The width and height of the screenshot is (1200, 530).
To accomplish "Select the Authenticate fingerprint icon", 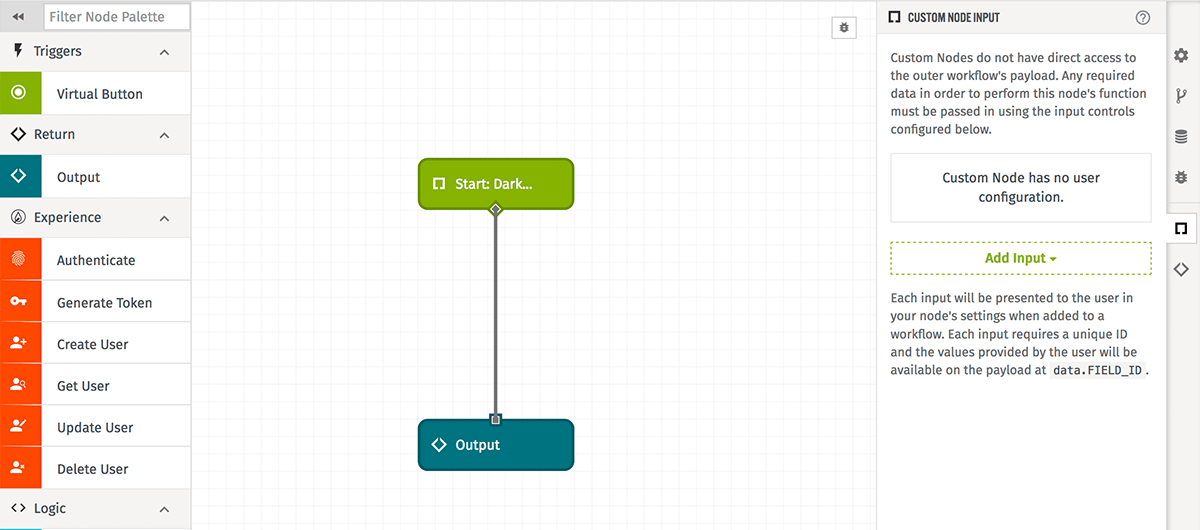I will [x=20, y=259].
